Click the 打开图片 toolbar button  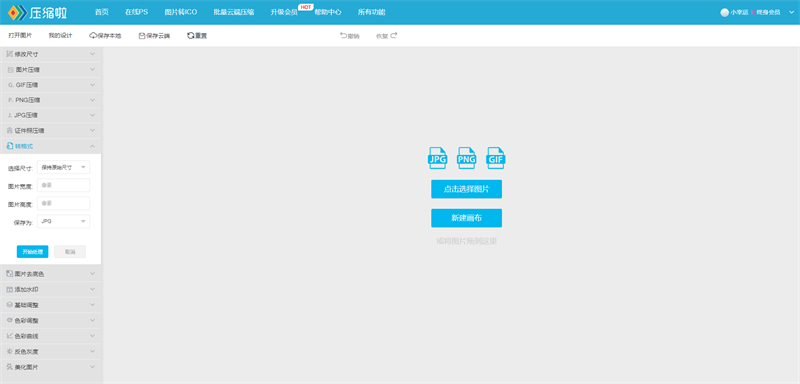click(x=20, y=36)
